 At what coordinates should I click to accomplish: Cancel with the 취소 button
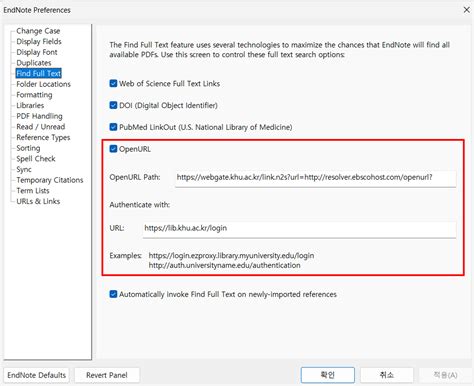pyautogui.click(x=387, y=375)
